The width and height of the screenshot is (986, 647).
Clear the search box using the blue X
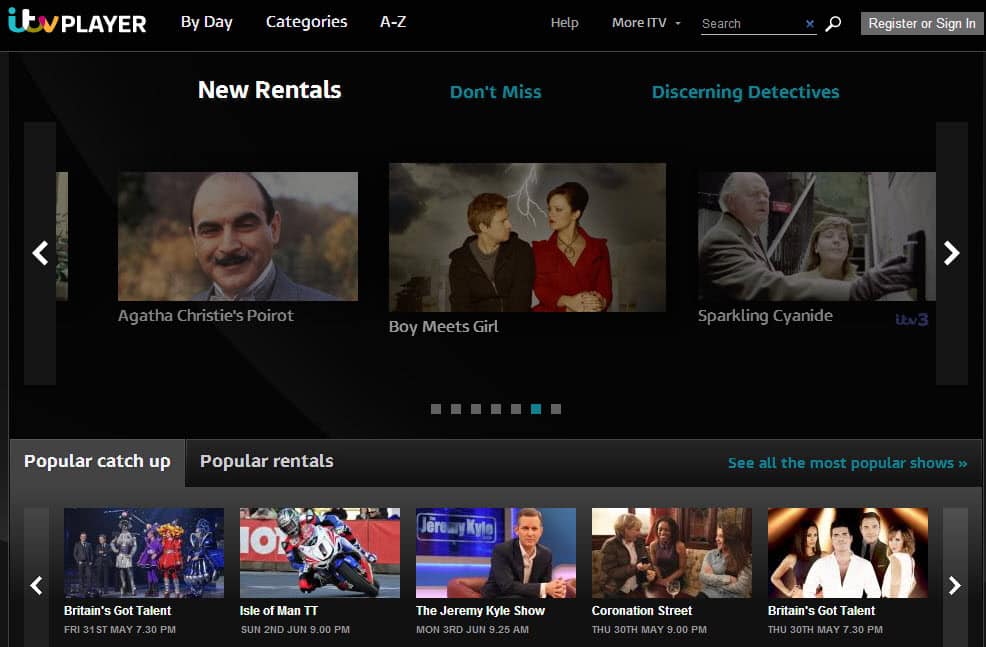(x=810, y=23)
